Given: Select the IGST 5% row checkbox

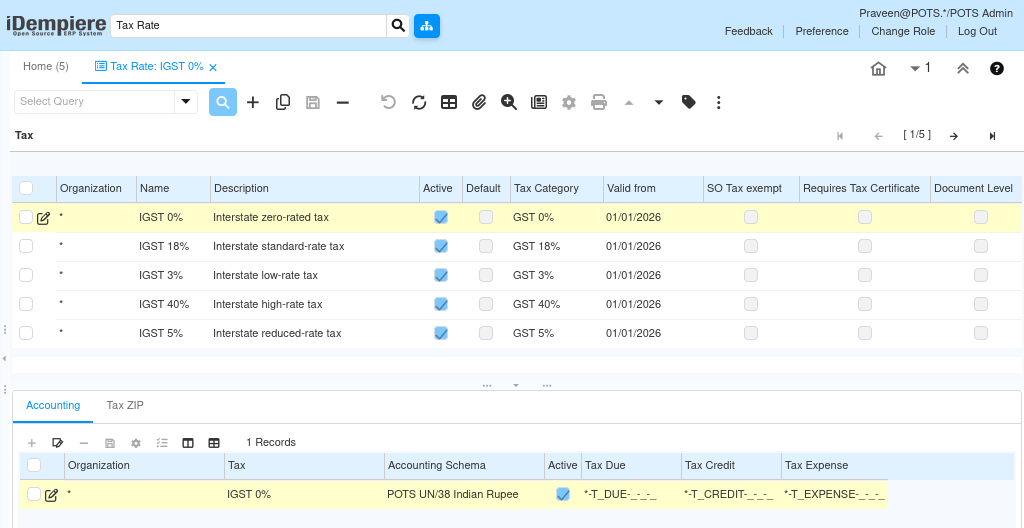Looking at the screenshot, I should (25, 333).
